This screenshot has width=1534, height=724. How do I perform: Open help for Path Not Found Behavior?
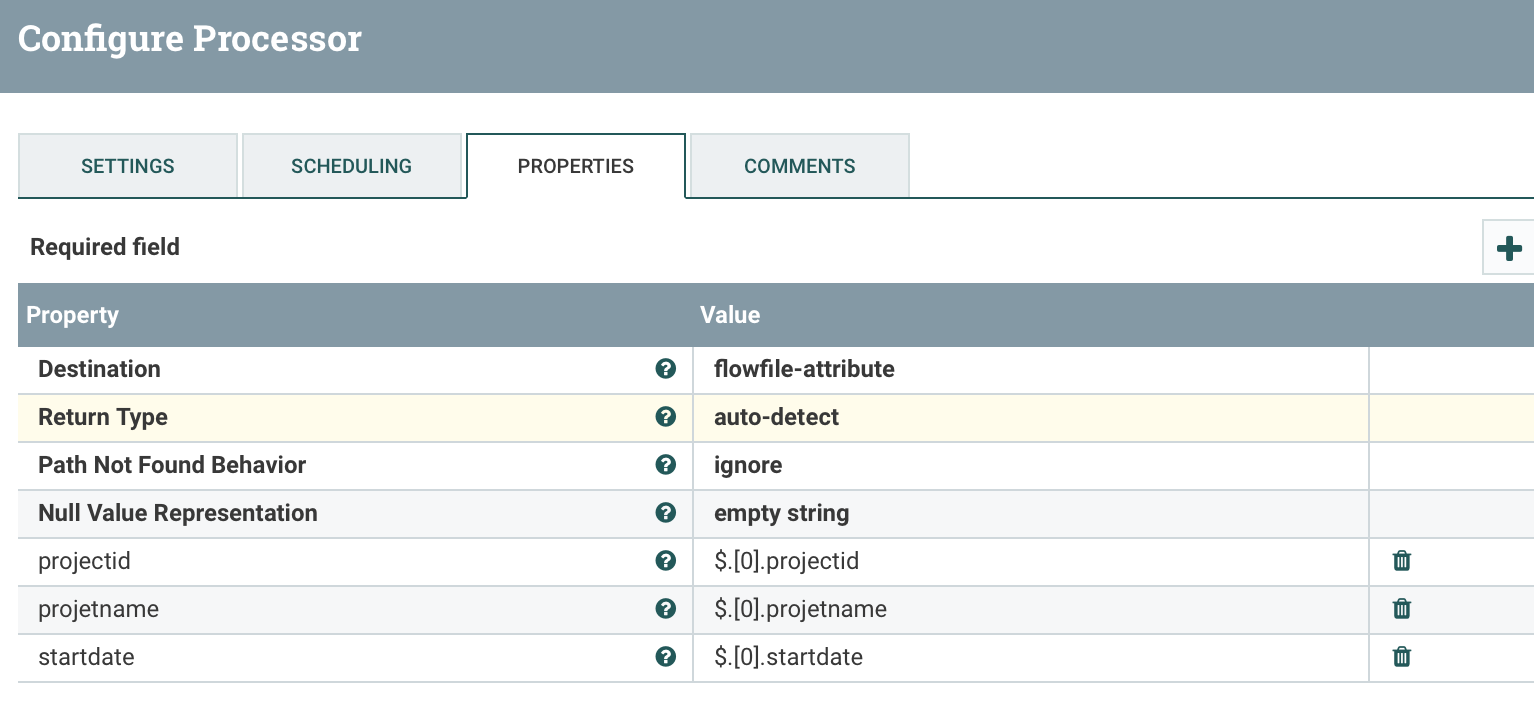(665, 465)
